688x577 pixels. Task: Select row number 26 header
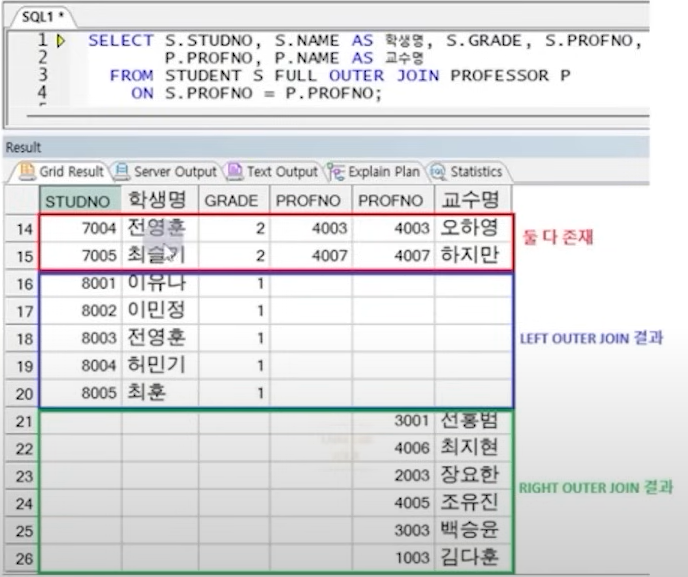point(22,558)
